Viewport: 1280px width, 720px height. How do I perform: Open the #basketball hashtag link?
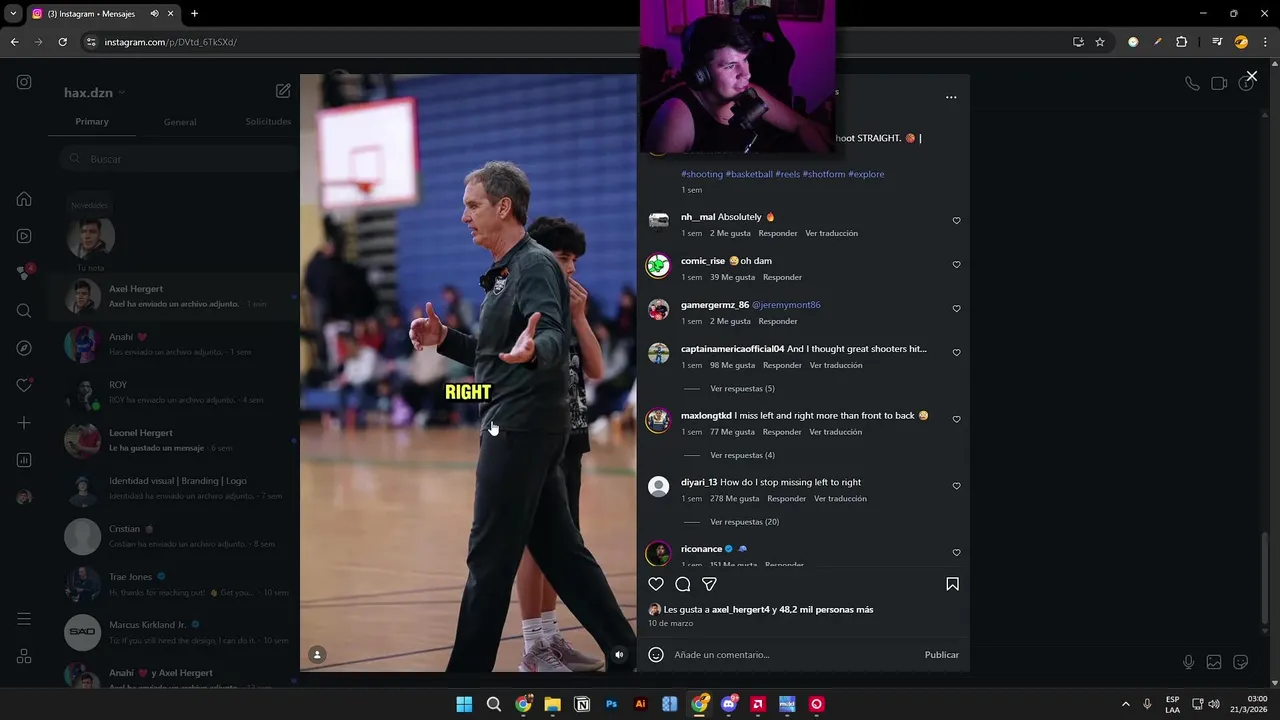[749, 174]
